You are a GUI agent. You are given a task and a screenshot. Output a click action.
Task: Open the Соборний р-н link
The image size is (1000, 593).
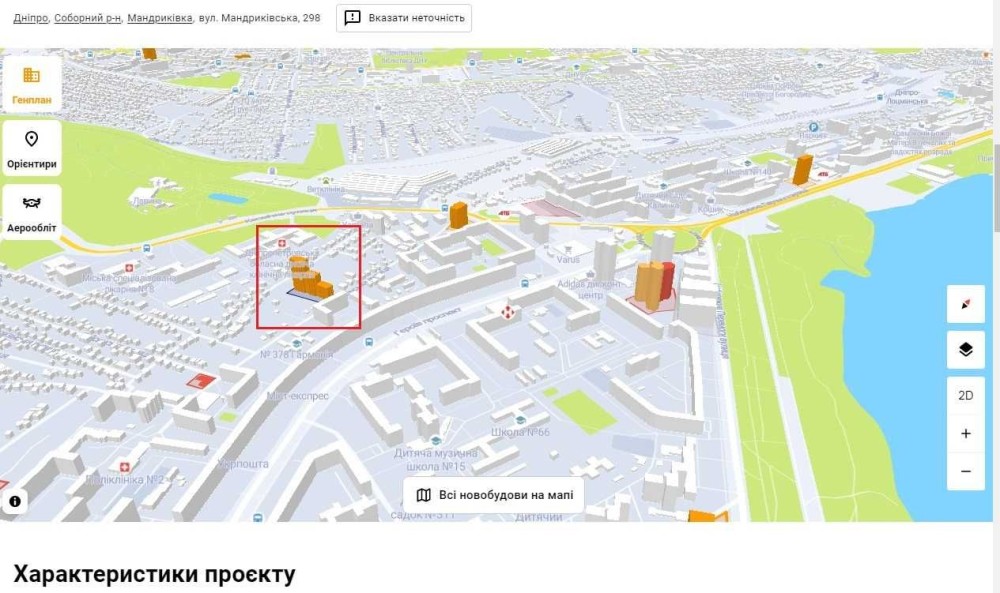point(87,18)
